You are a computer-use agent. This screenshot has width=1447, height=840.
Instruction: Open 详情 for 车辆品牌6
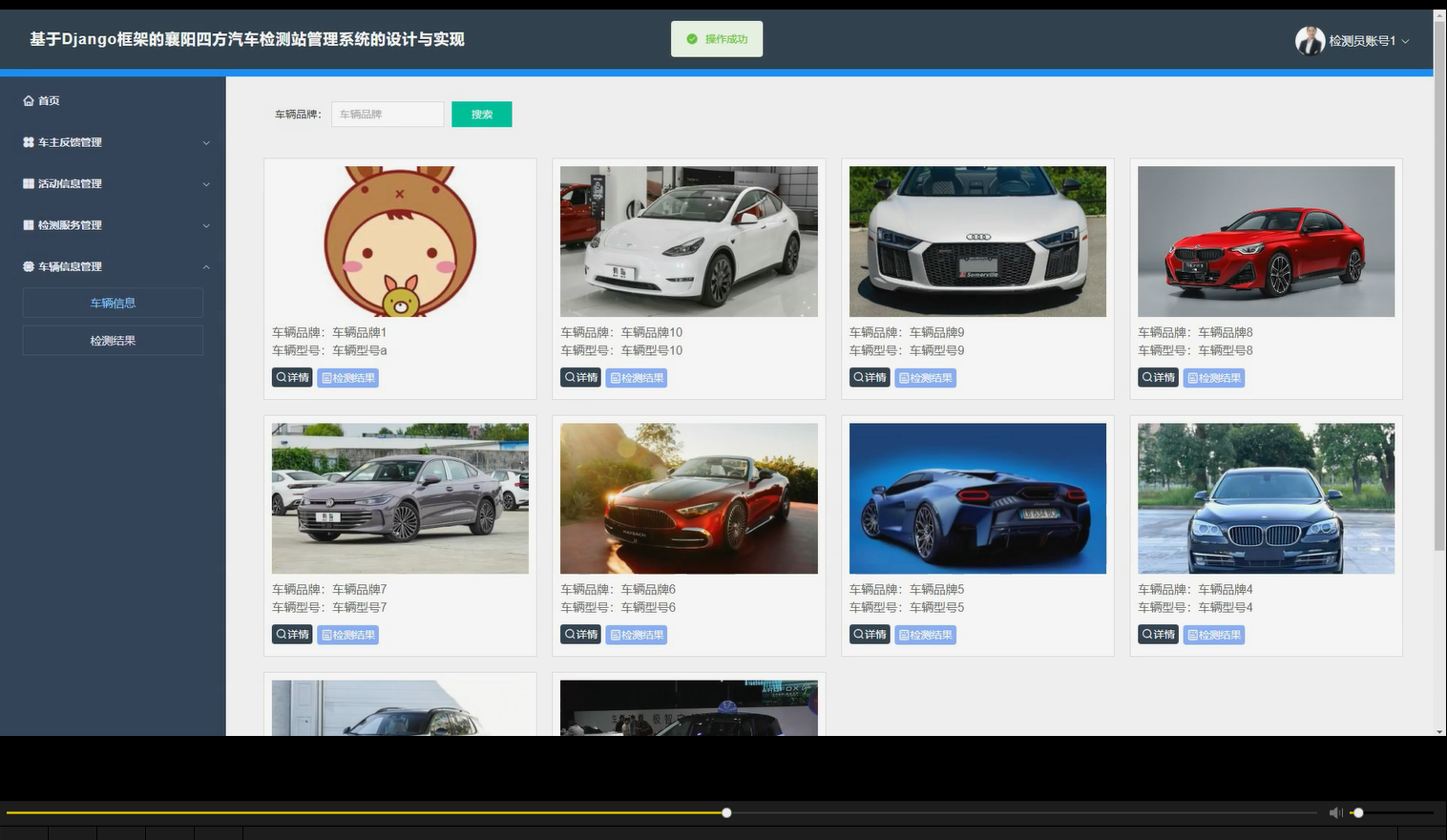point(580,635)
